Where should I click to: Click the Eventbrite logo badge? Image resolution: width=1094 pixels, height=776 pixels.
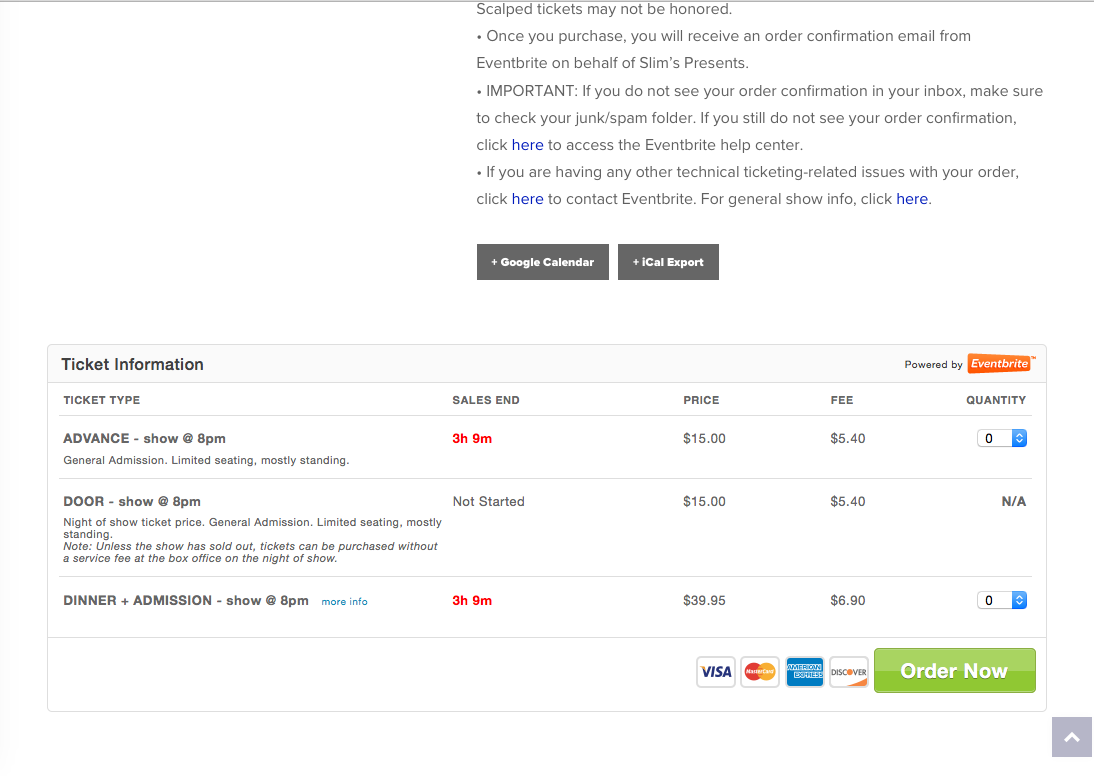coord(1000,364)
